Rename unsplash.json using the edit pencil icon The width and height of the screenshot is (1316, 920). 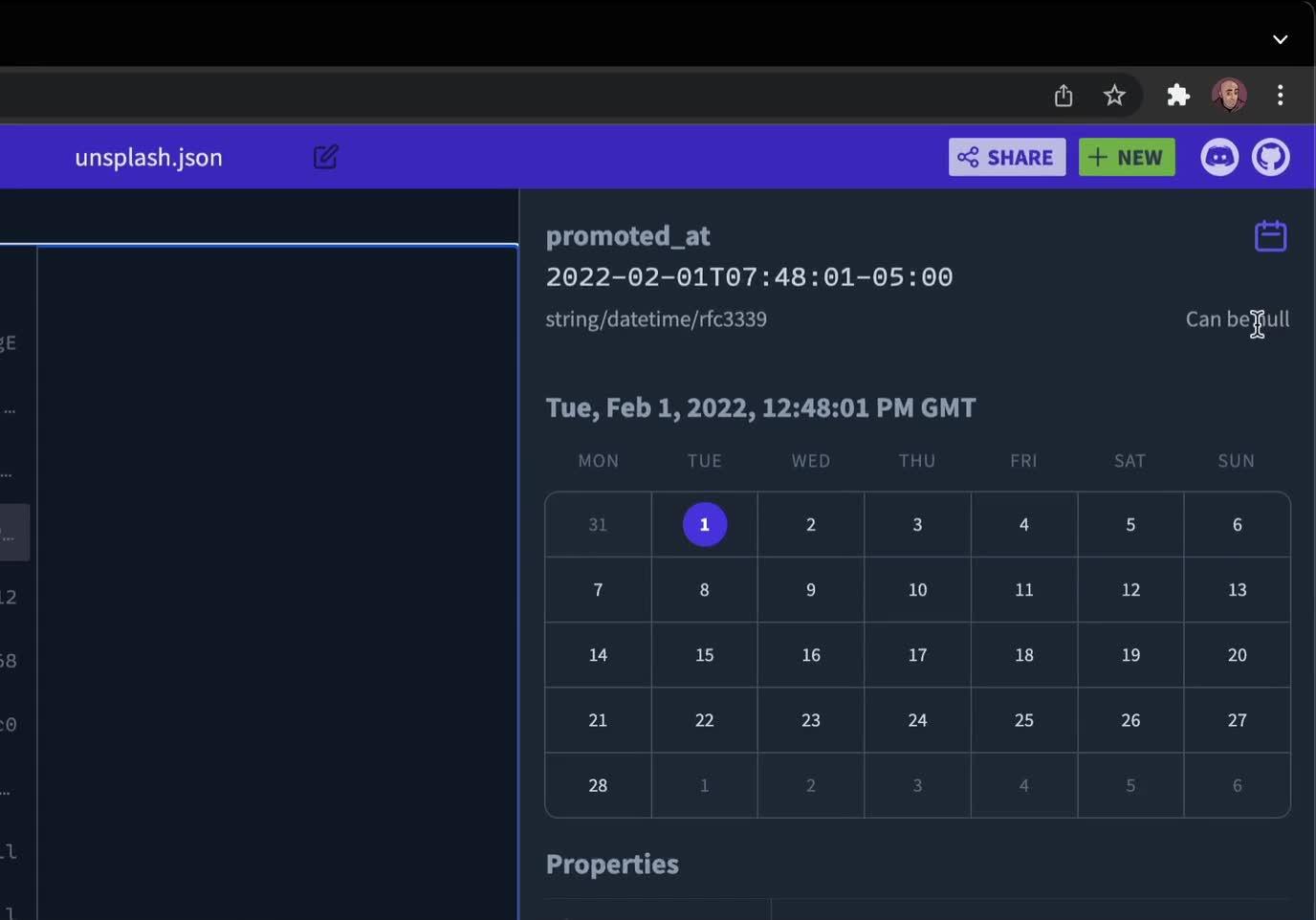(325, 157)
